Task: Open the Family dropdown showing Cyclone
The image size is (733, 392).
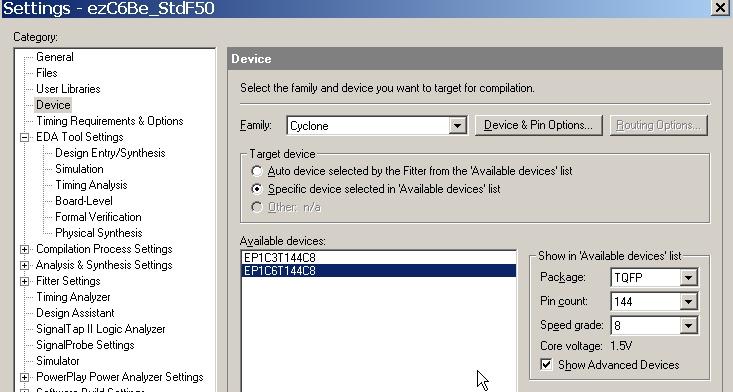Action: click(377, 126)
